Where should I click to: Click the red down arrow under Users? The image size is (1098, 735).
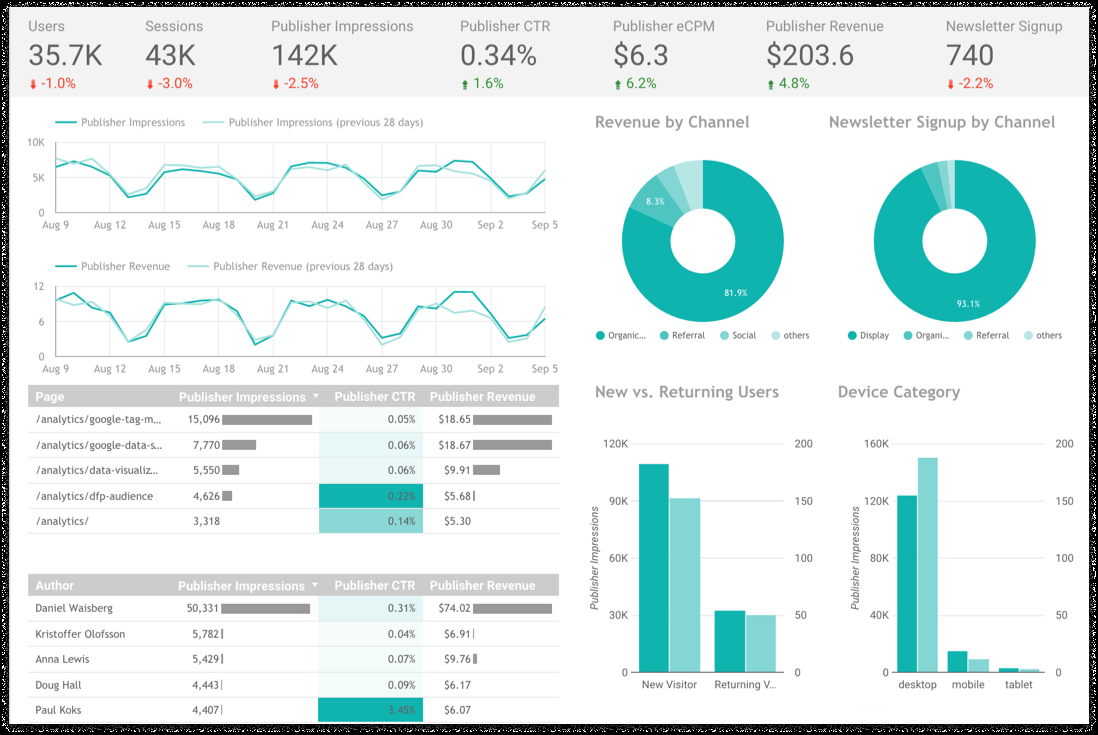[33, 84]
